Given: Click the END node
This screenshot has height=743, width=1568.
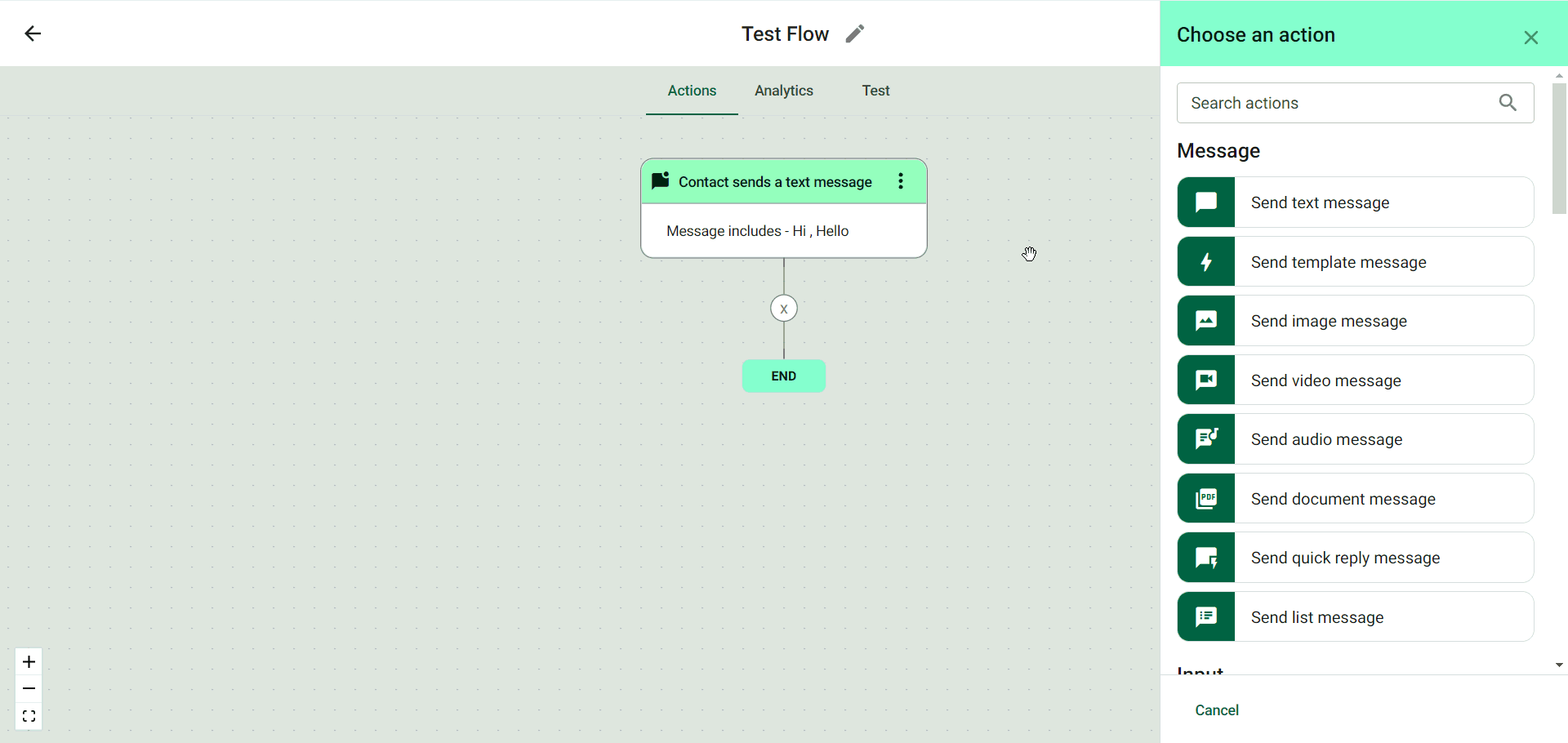Looking at the screenshot, I should [784, 376].
